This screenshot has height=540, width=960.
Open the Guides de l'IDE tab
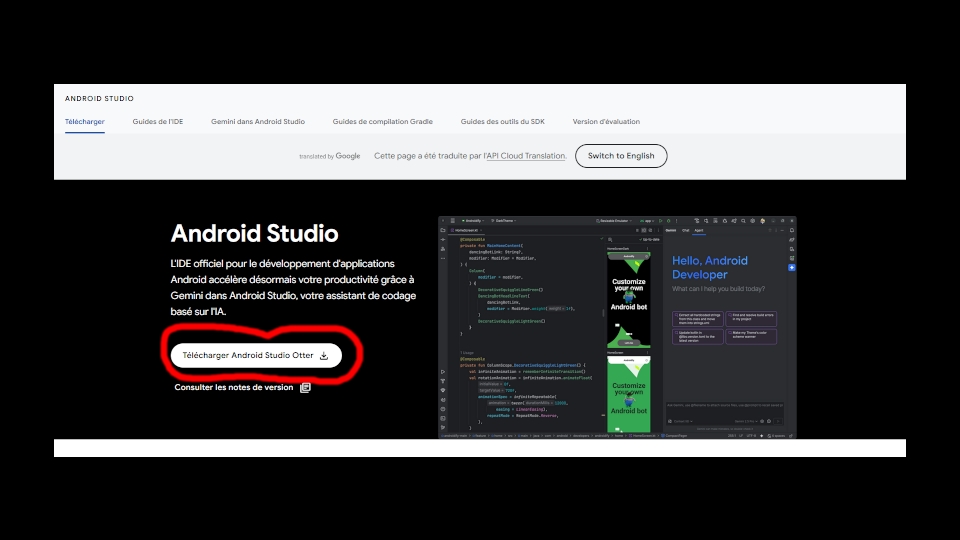click(158, 122)
